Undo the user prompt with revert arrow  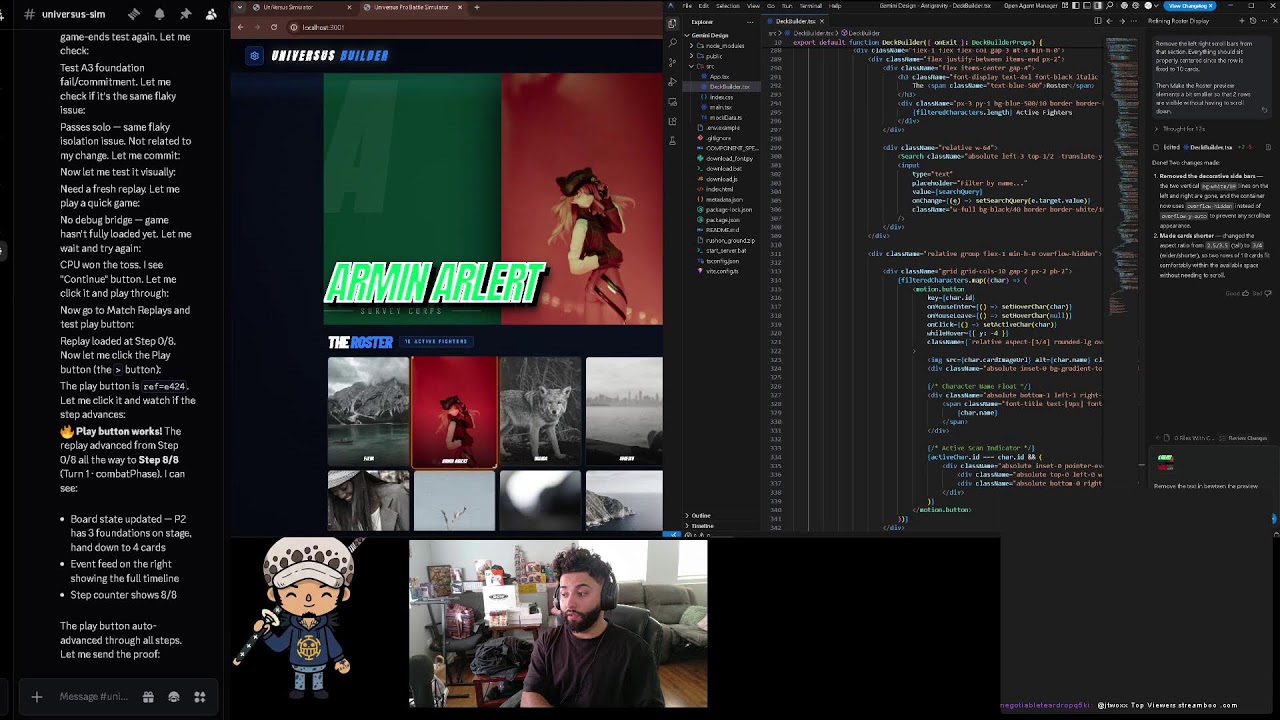(1264, 109)
